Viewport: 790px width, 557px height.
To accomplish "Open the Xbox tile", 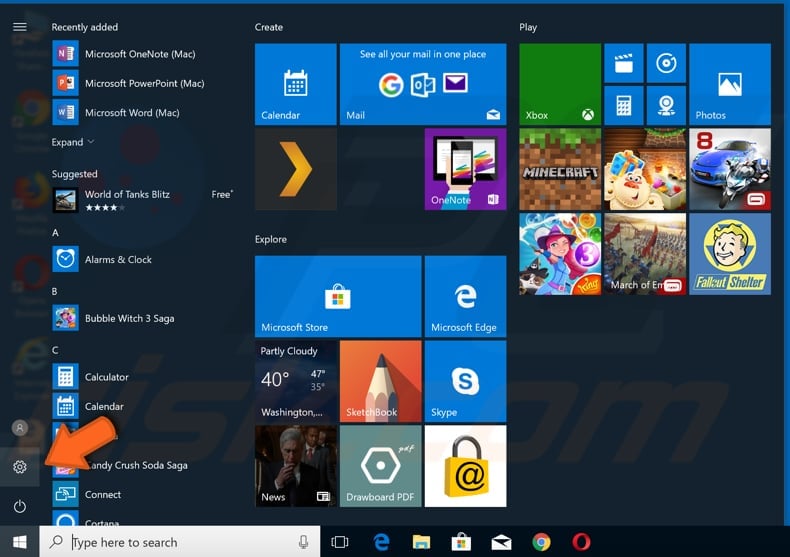I will pyautogui.click(x=559, y=84).
